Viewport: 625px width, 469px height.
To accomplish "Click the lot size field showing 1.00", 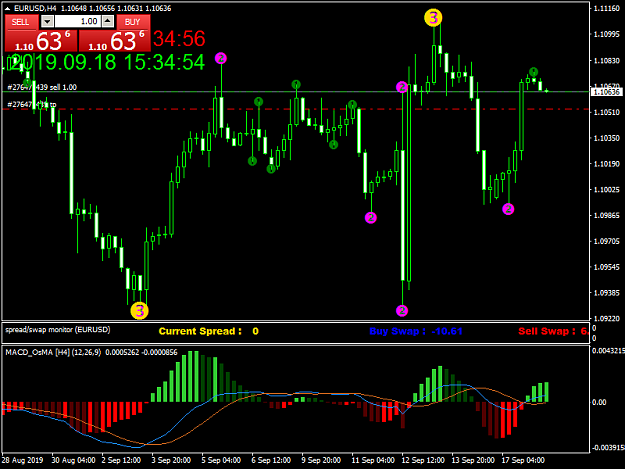I will (x=78, y=22).
